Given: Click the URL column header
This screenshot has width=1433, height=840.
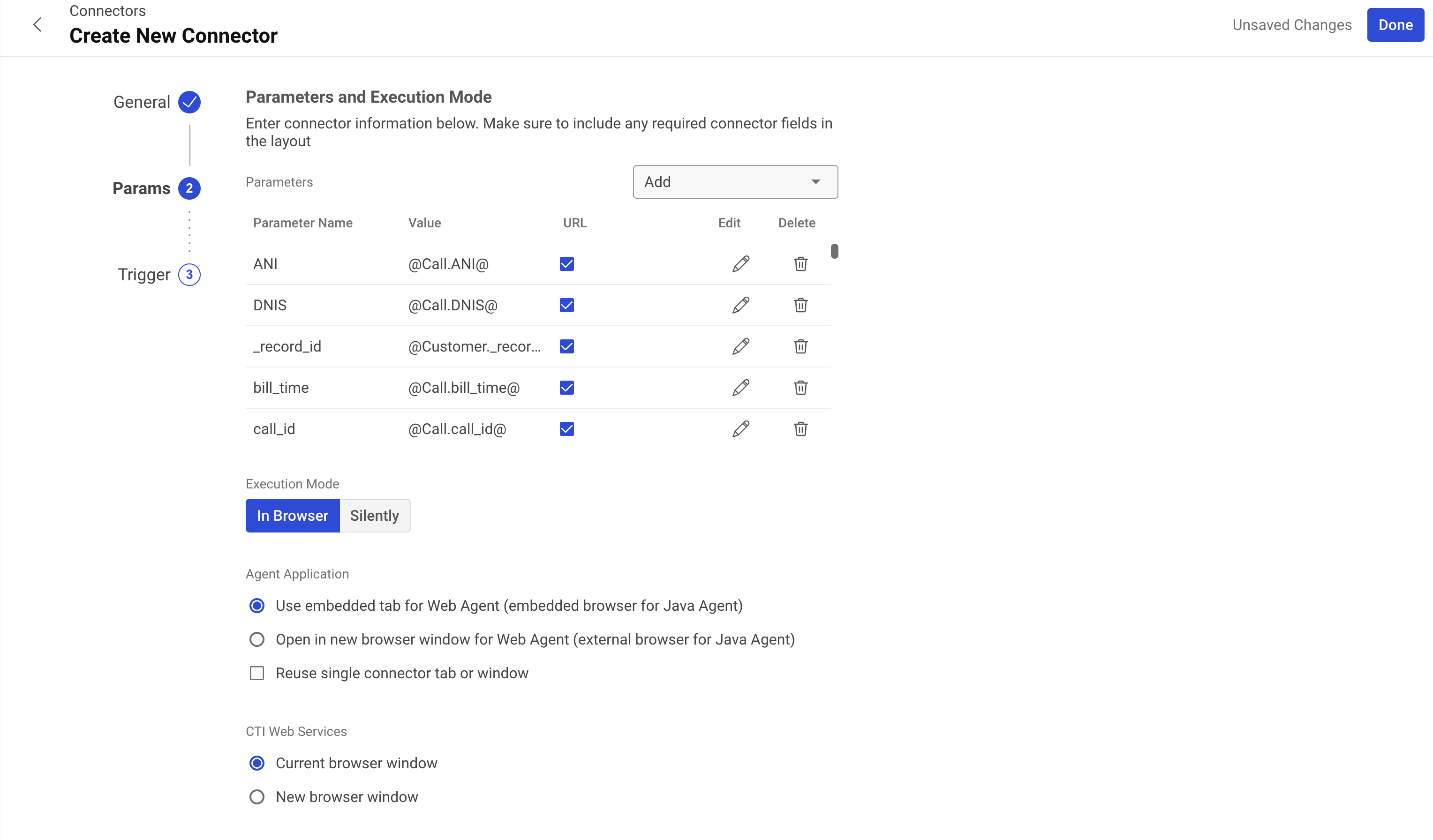Looking at the screenshot, I should tap(574, 223).
